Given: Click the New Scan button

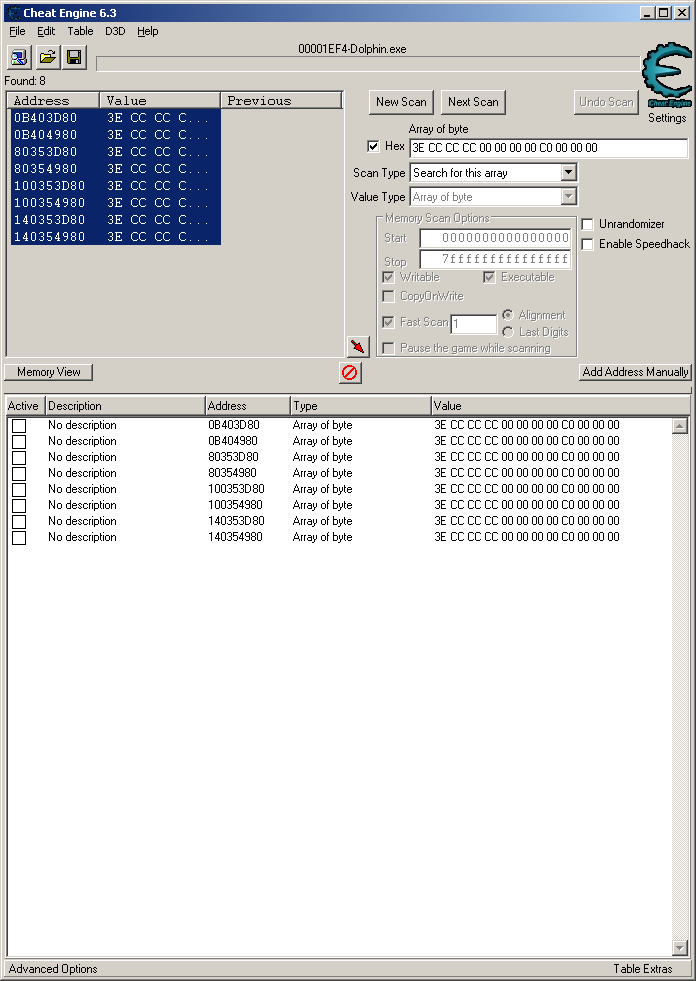Looking at the screenshot, I should click(401, 102).
